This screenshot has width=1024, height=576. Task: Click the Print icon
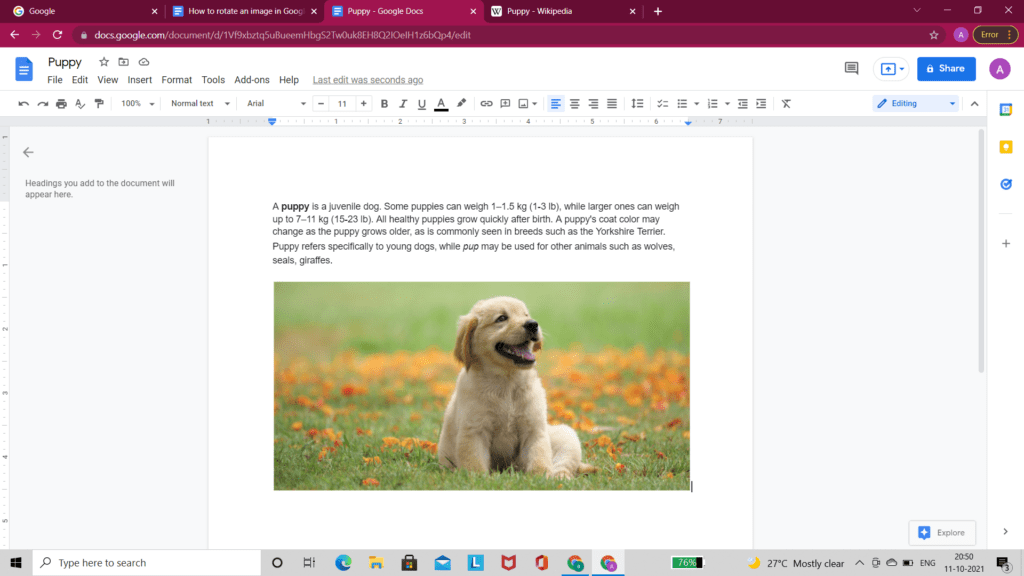pyautogui.click(x=59, y=103)
